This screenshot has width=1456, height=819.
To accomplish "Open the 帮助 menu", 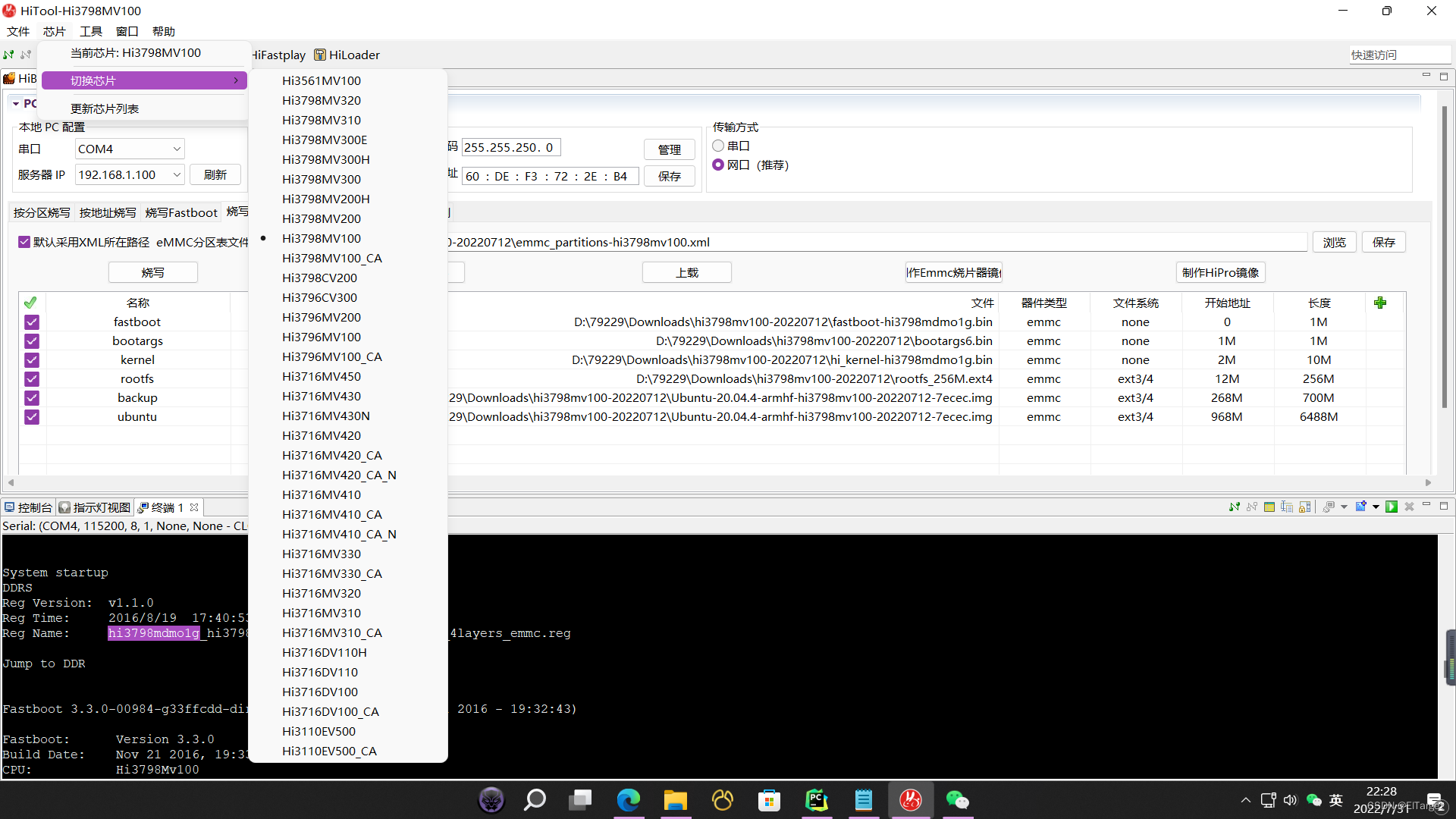I will coord(164,31).
